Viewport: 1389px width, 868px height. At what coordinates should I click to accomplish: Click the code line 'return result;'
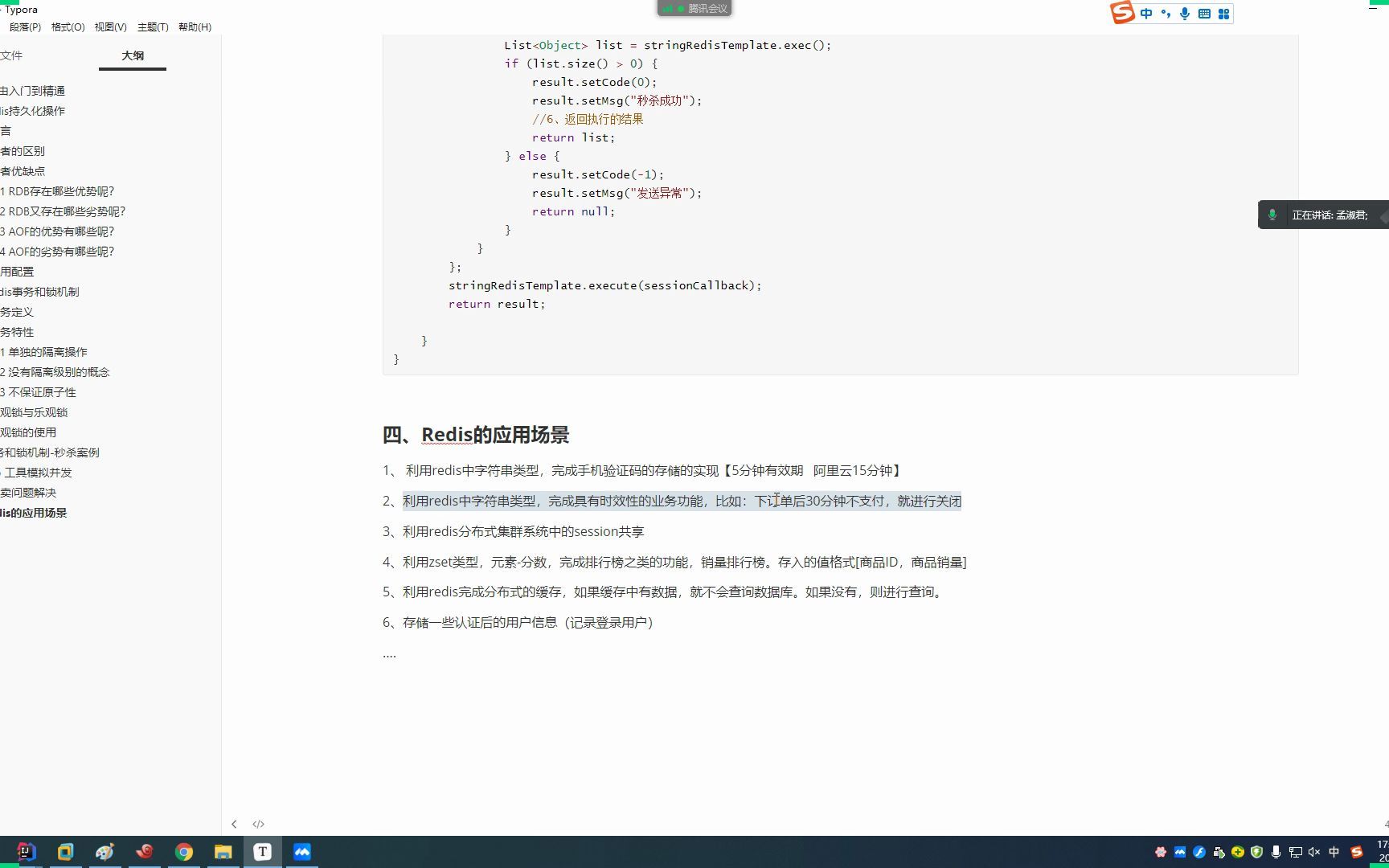(x=497, y=304)
